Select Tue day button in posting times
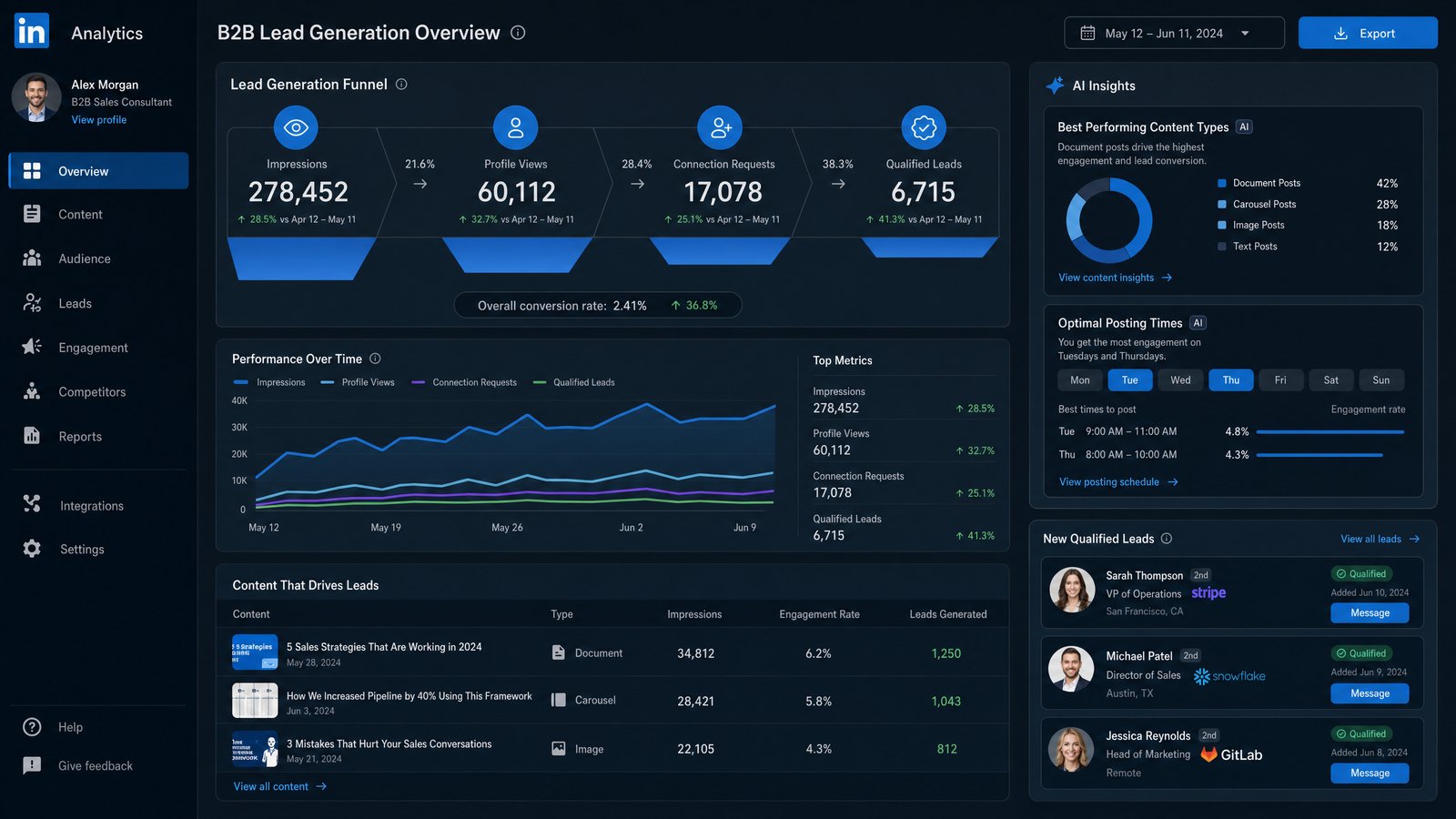1456x819 pixels. point(1130,379)
